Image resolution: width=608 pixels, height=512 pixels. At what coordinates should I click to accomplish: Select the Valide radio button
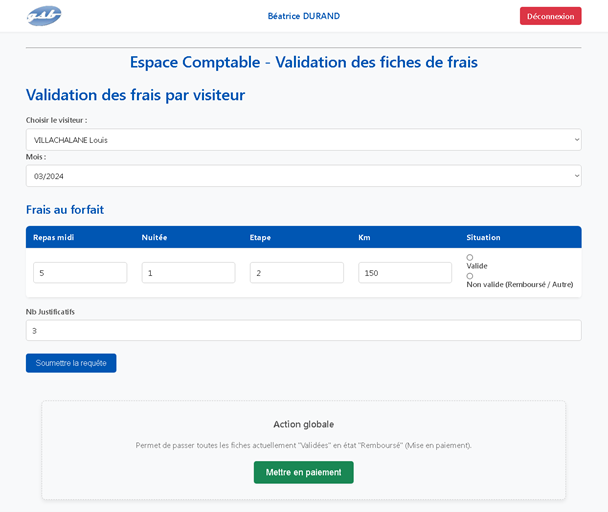coord(470,257)
